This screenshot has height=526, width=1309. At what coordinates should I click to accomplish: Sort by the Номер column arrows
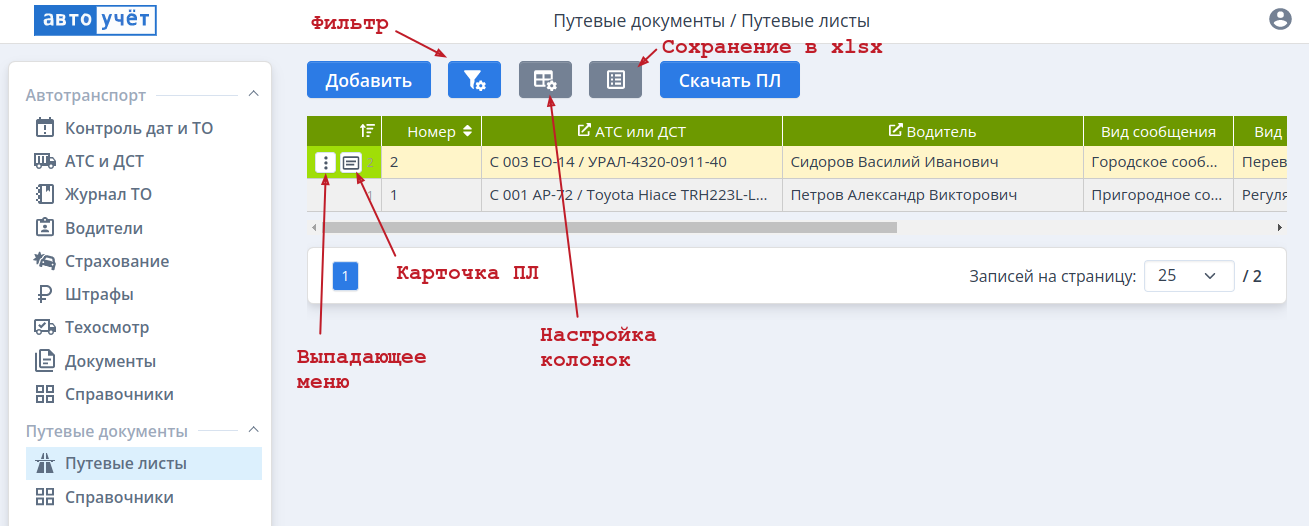point(466,132)
